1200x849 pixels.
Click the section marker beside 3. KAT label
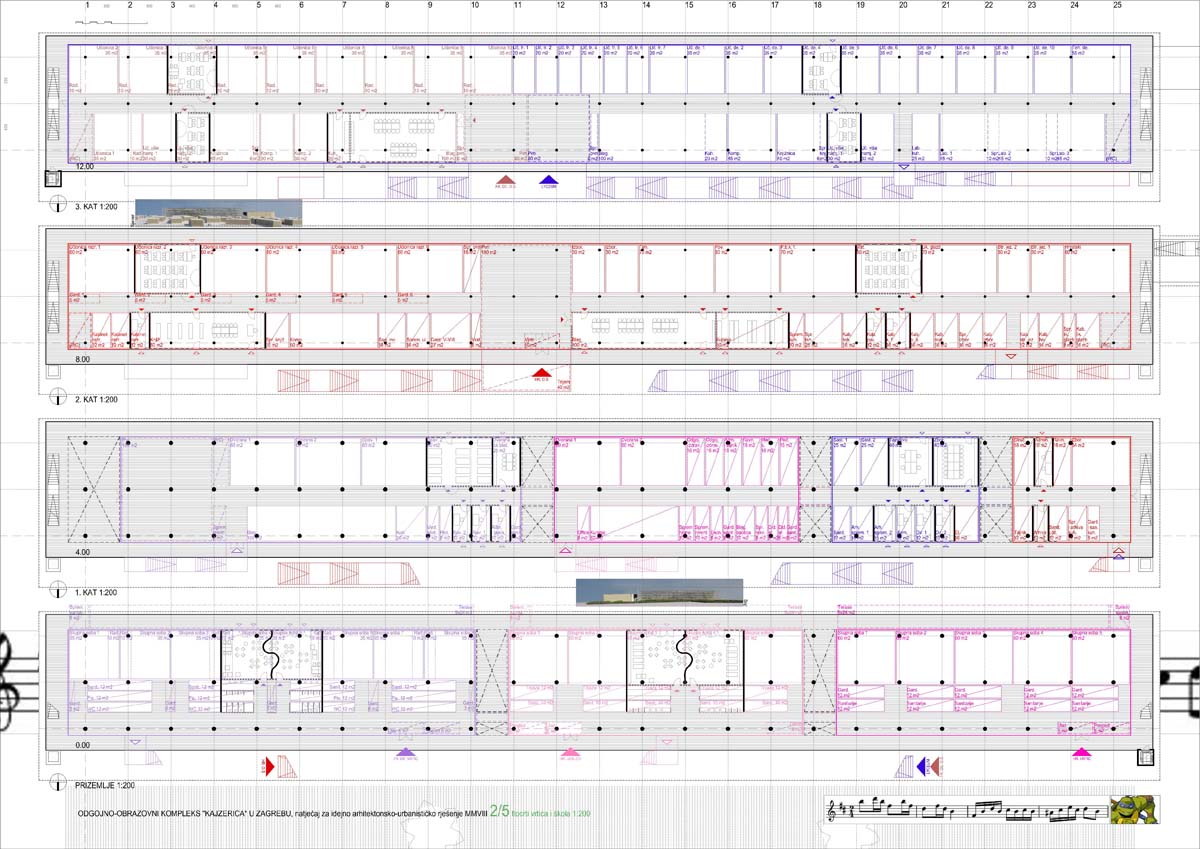pos(58,205)
